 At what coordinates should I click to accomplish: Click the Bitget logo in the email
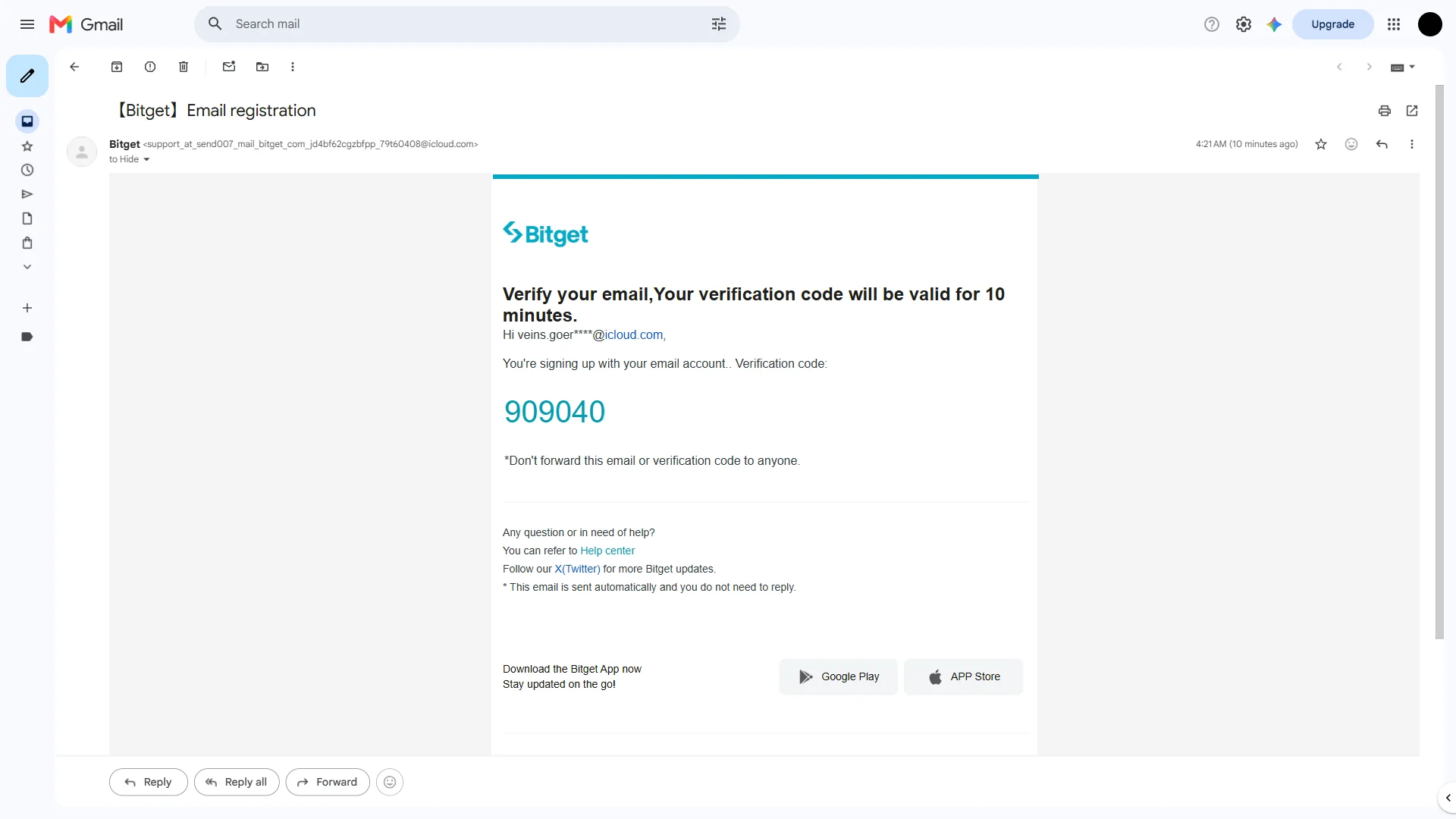pyautogui.click(x=545, y=234)
